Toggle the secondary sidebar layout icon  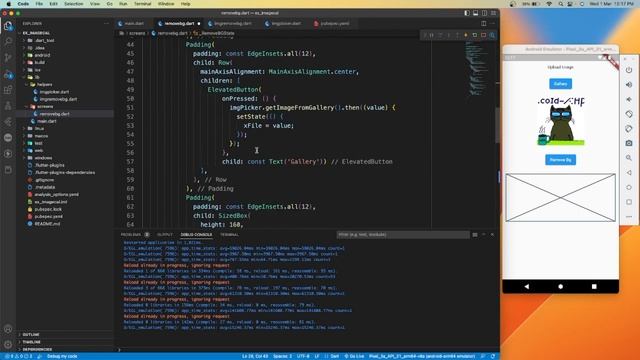[x=484, y=13]
